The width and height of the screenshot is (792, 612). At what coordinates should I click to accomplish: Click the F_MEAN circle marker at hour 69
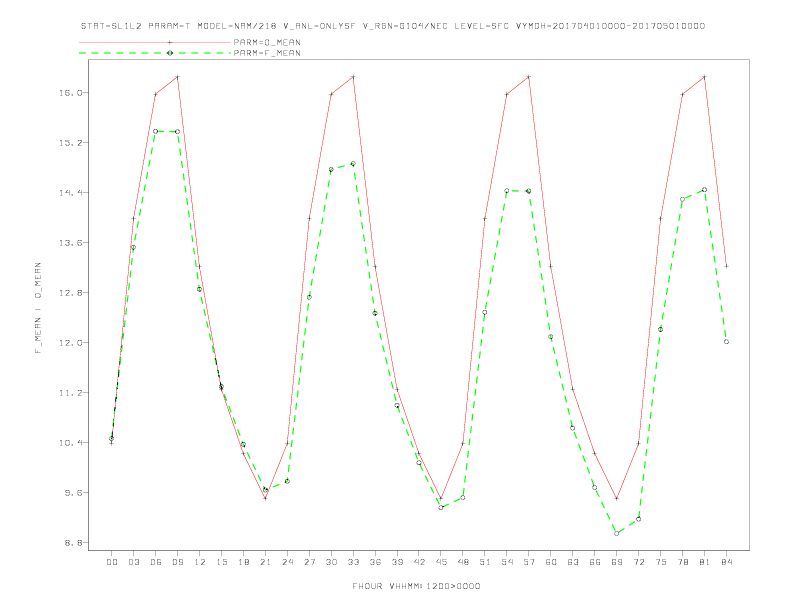click(x=617, y=533)
